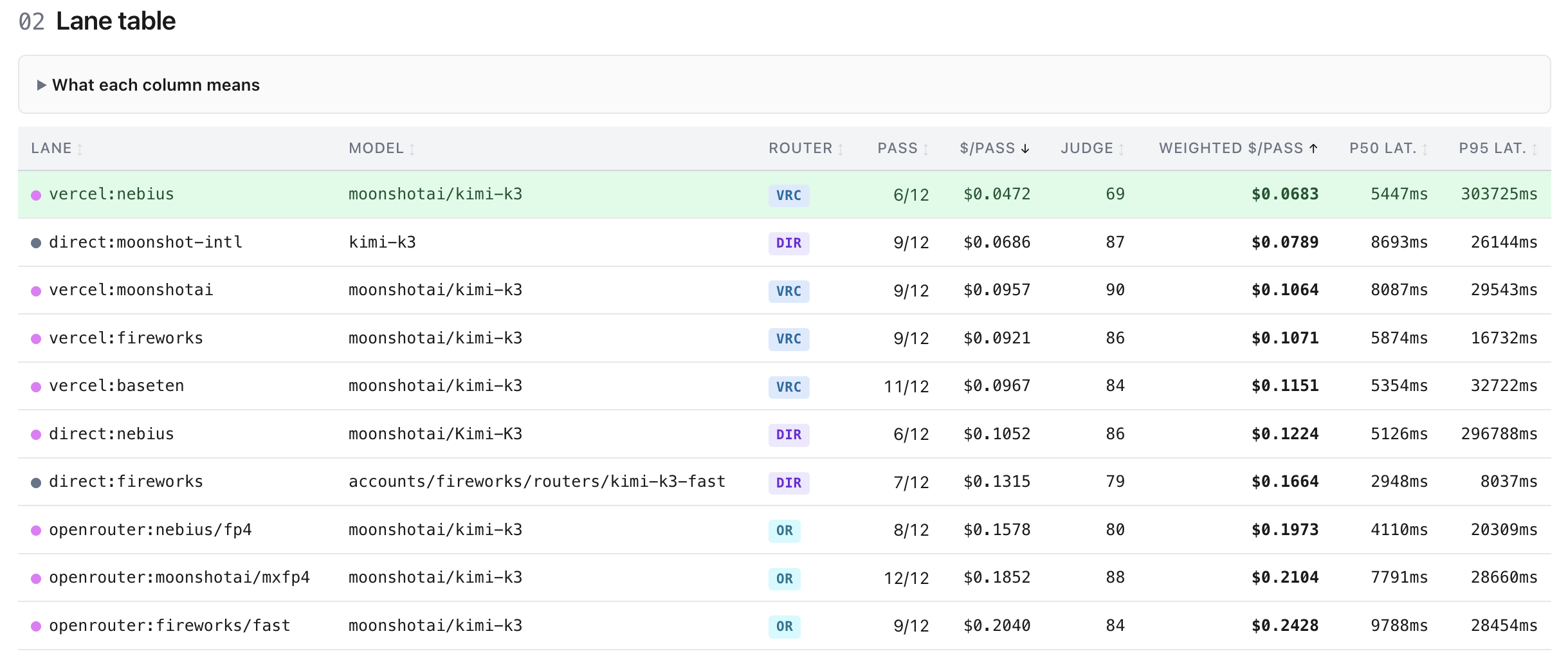
Task: Sort table by MODEL column header
Action: 381,149
